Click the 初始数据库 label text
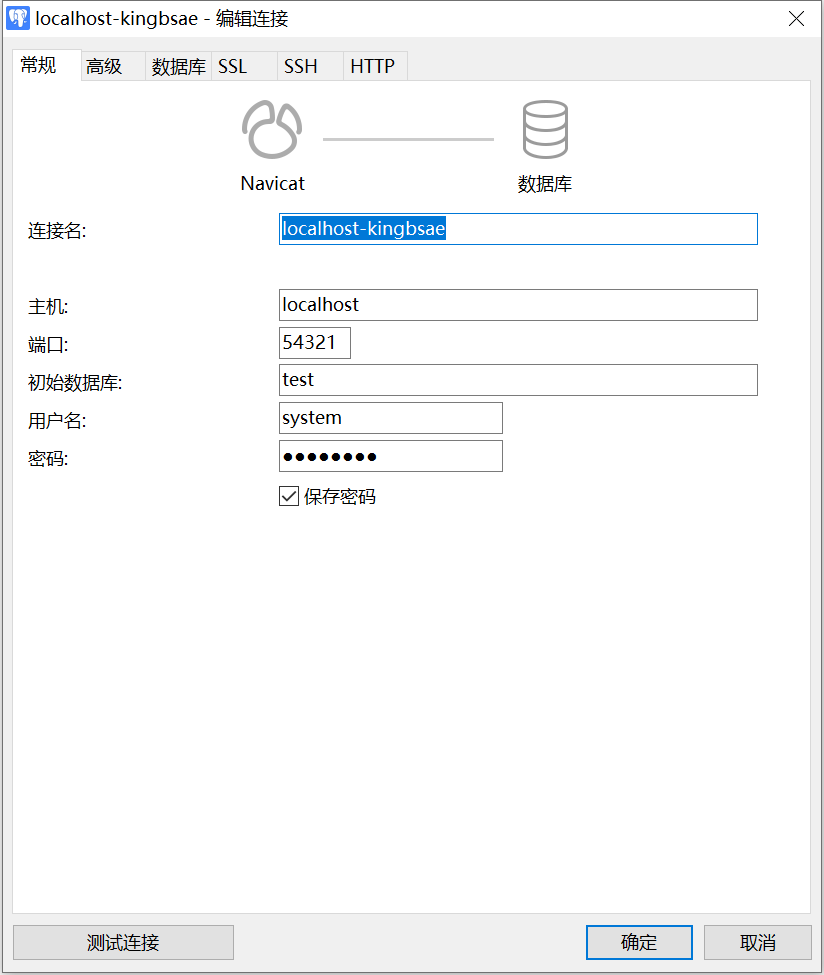 coord(75,382)
